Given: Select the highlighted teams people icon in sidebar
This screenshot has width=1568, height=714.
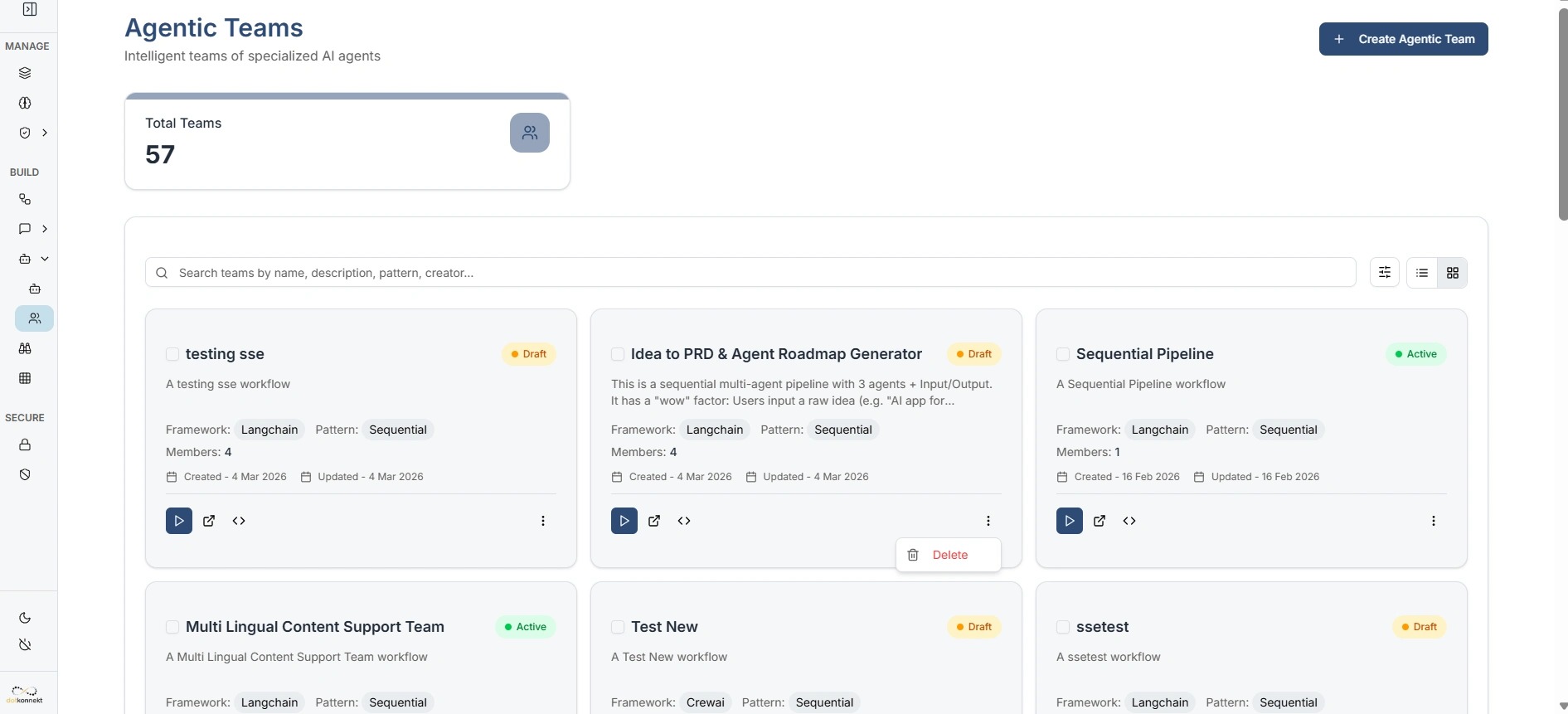Looking at the screenshot, I should (35, 318).
